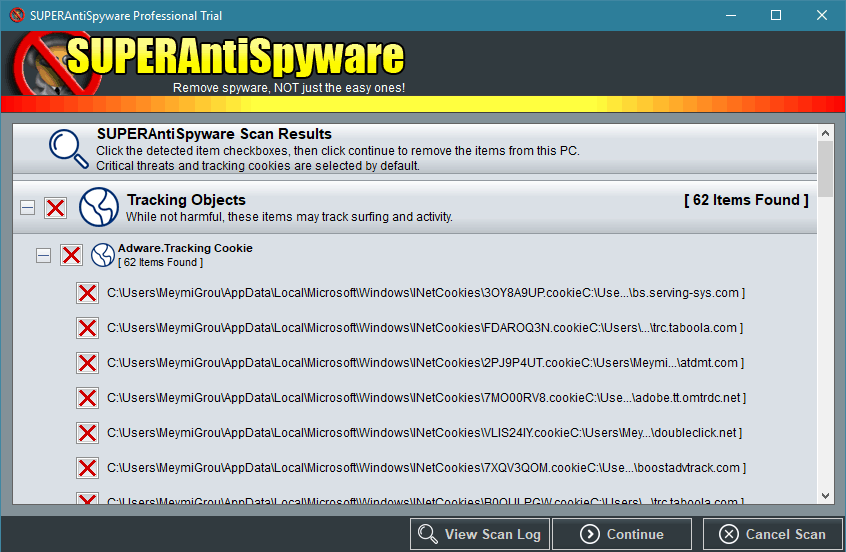Uncheck the Tracking Objects category checkbox
Screen dimensions: 846x552
pyautogui.click(x=56, y=208)
